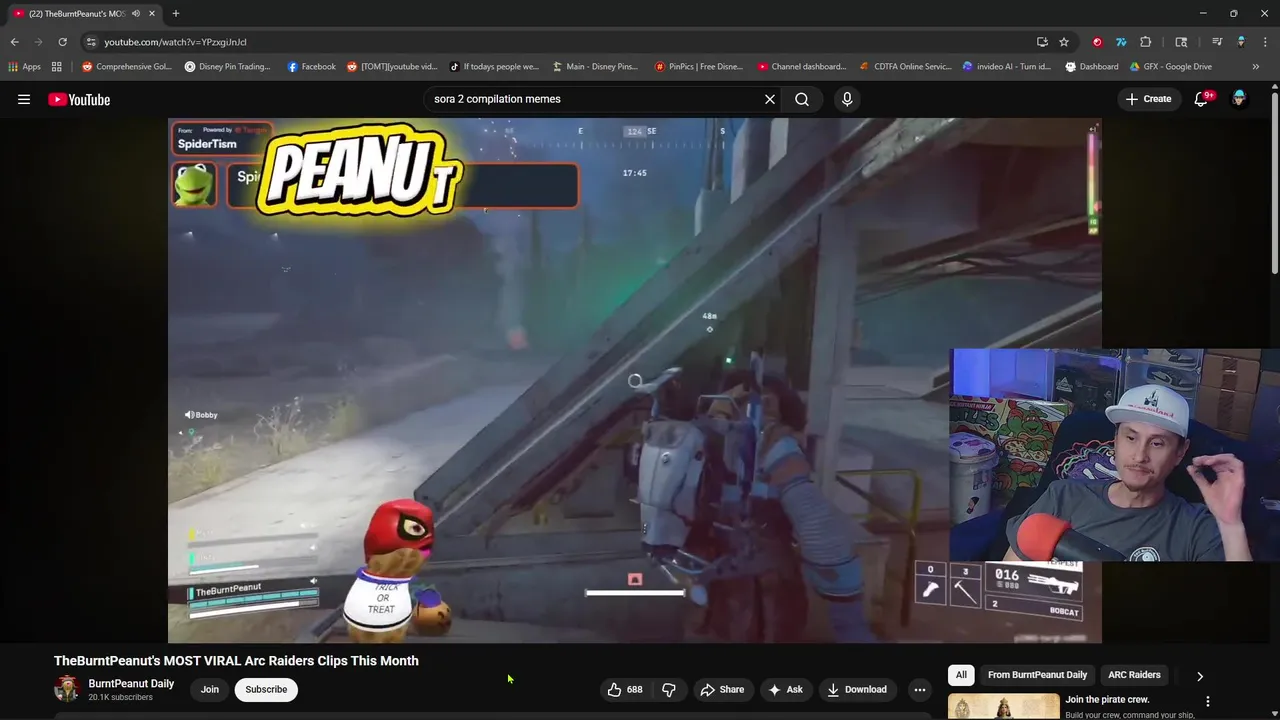Clear the search box with the X
The width and height of the screenshot is (1280, 720).
(770, 99)
